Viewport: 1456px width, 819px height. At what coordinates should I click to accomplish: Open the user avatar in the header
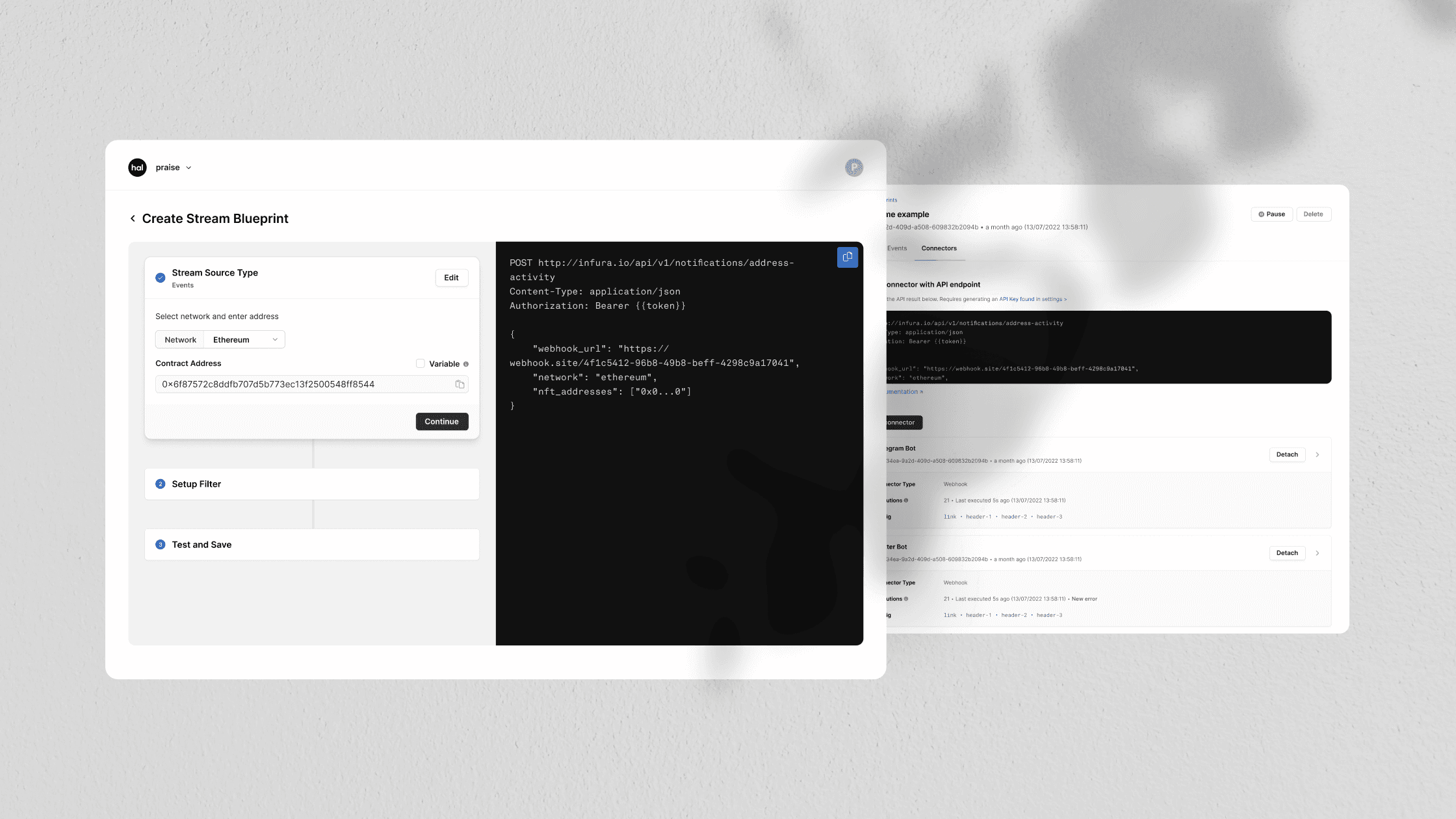click(x=853, y=168)
